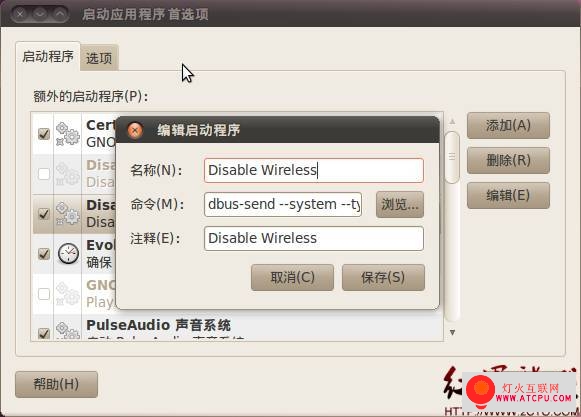
Task: Close the 编辑启动程序 dialog with its orange X
Action: click(135, 130)
